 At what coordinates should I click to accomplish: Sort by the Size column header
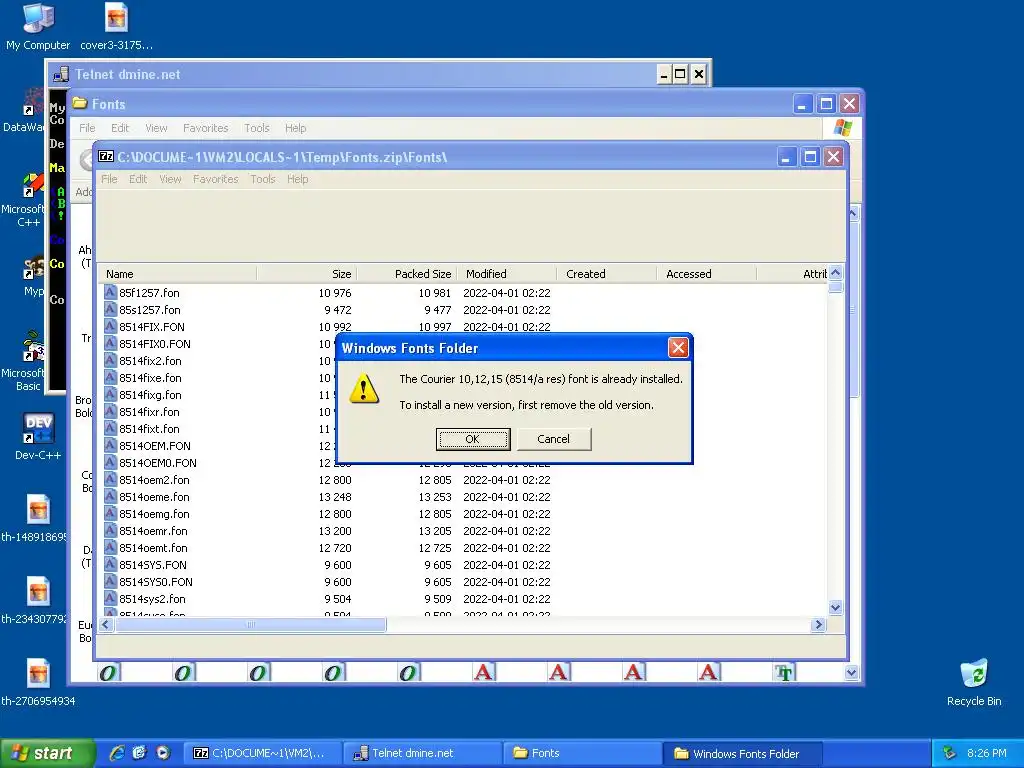306,274
